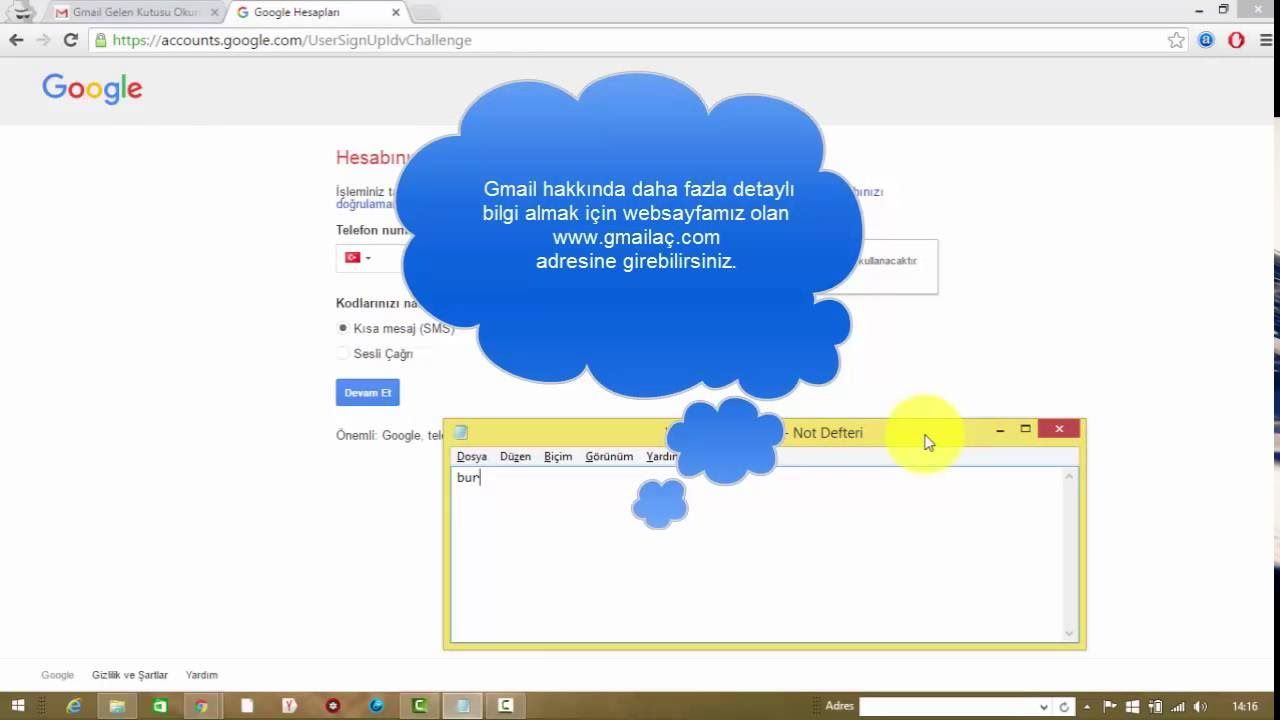Go back with the browser back arrow
Viewport: 1280px width, 720px height.
[x=16, y=40]
